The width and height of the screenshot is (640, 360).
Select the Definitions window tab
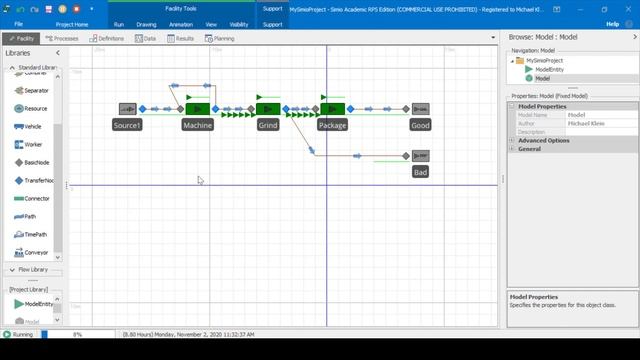coord(107,38)
